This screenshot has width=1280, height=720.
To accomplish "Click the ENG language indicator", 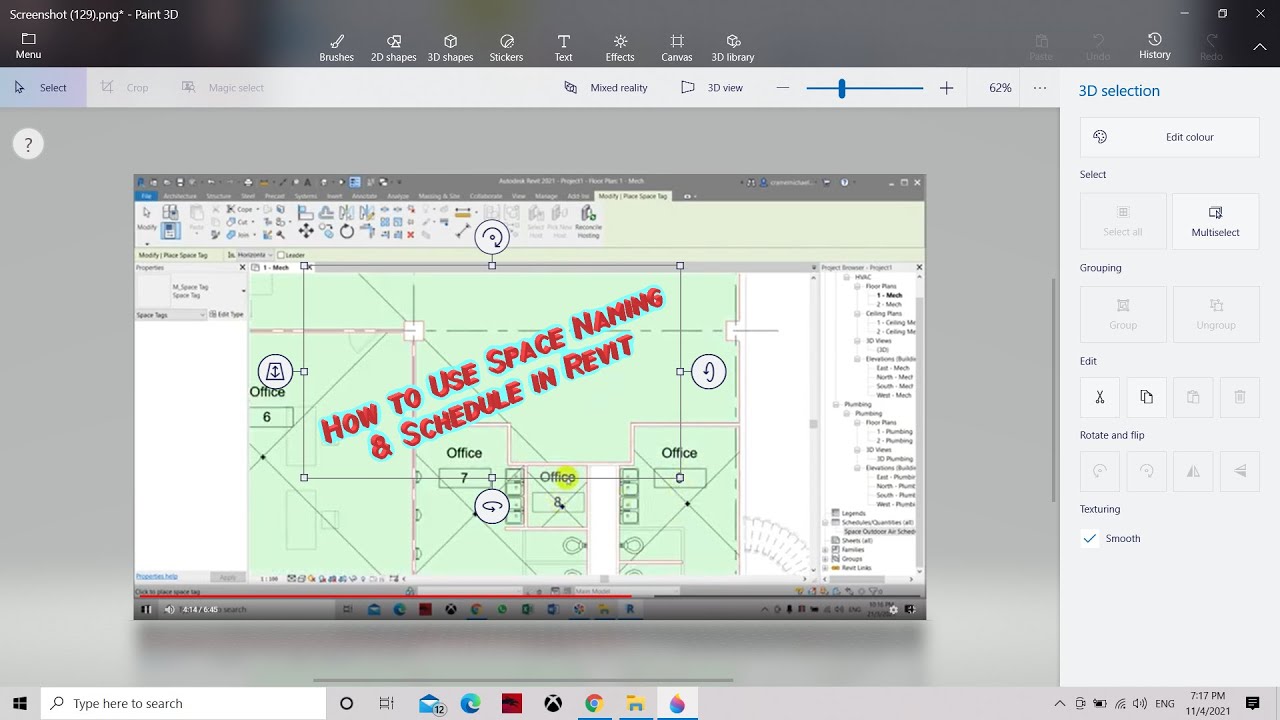I will tap(1164, 704).
